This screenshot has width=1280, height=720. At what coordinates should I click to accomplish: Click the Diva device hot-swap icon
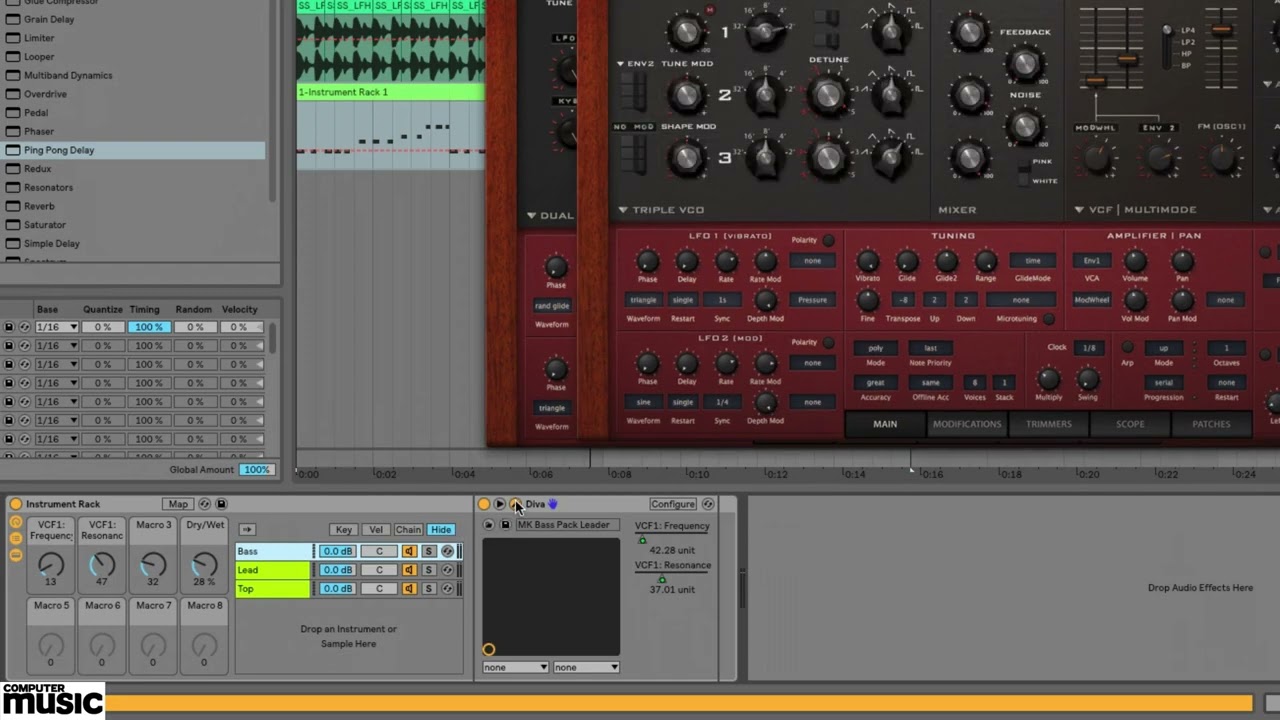click(x=708, y=504)
